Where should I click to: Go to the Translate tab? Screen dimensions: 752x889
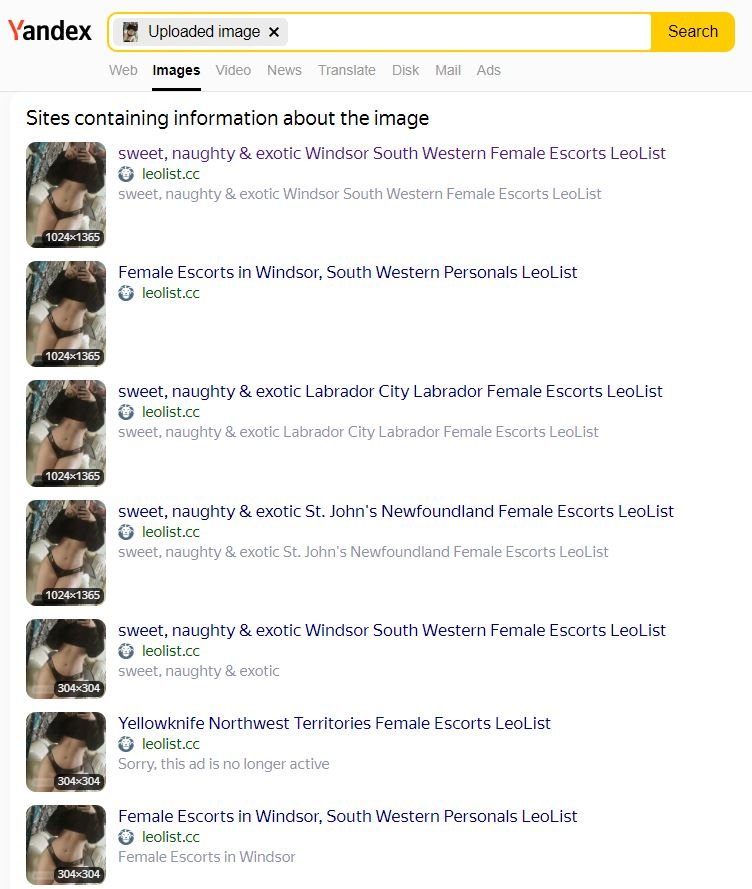[347, 70]
